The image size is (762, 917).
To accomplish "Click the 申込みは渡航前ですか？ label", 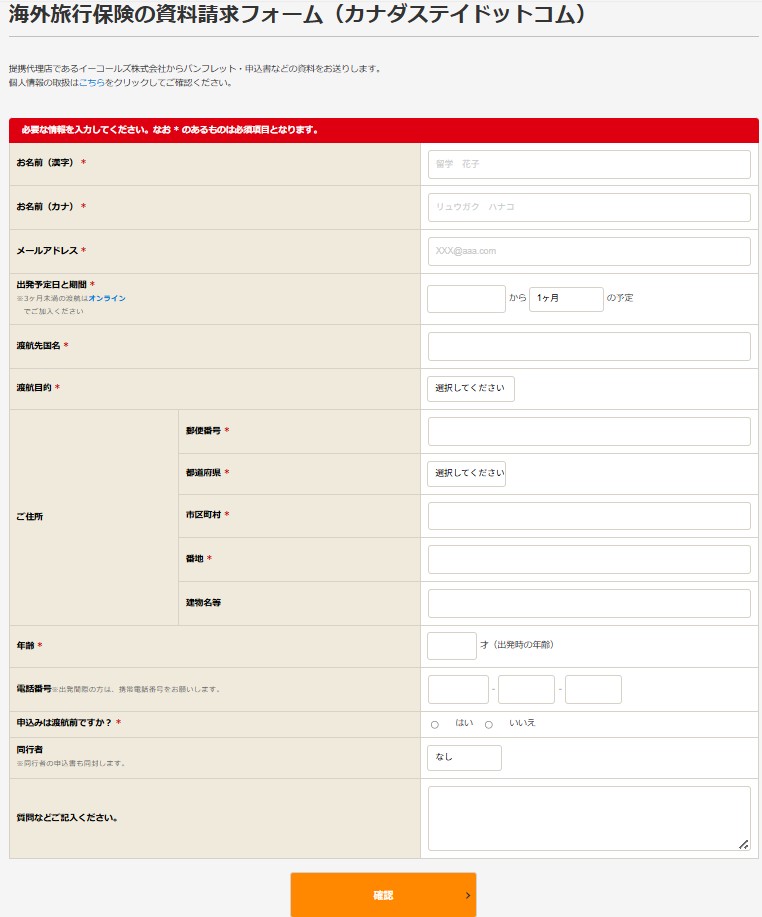I will coord(64,723).
